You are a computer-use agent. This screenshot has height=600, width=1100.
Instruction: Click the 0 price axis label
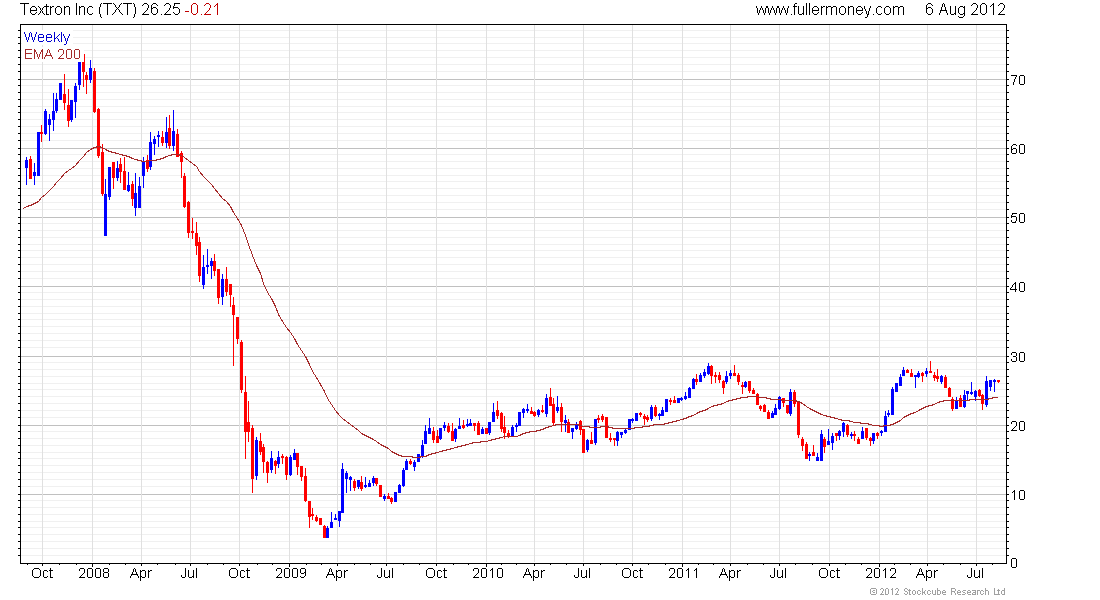[x=1014, y=563]
